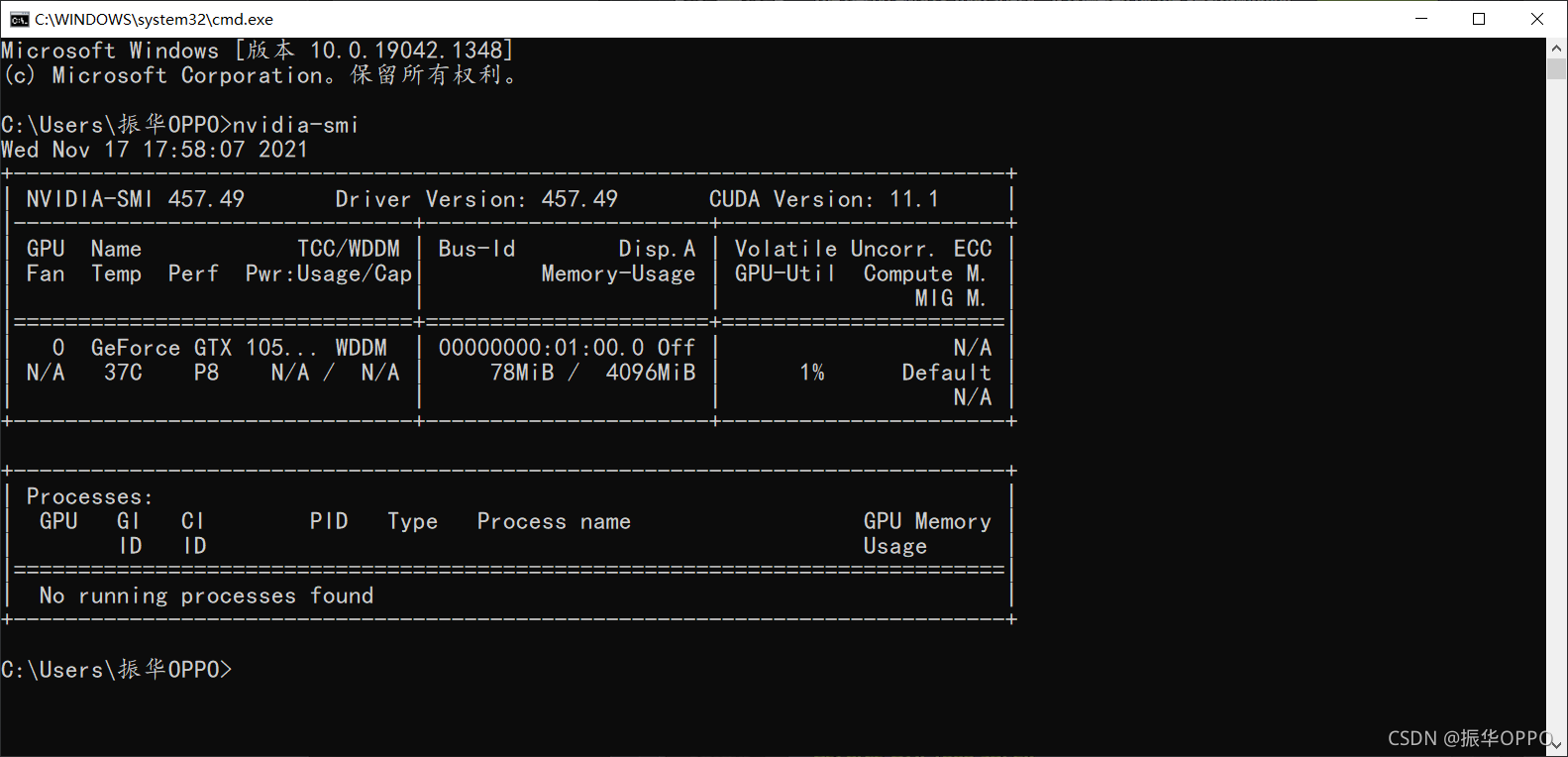Image resolution: width=1568 pixels, height=757 pixels.
Task: Click the Disp.A column header
Action: [x=657, y=249]
